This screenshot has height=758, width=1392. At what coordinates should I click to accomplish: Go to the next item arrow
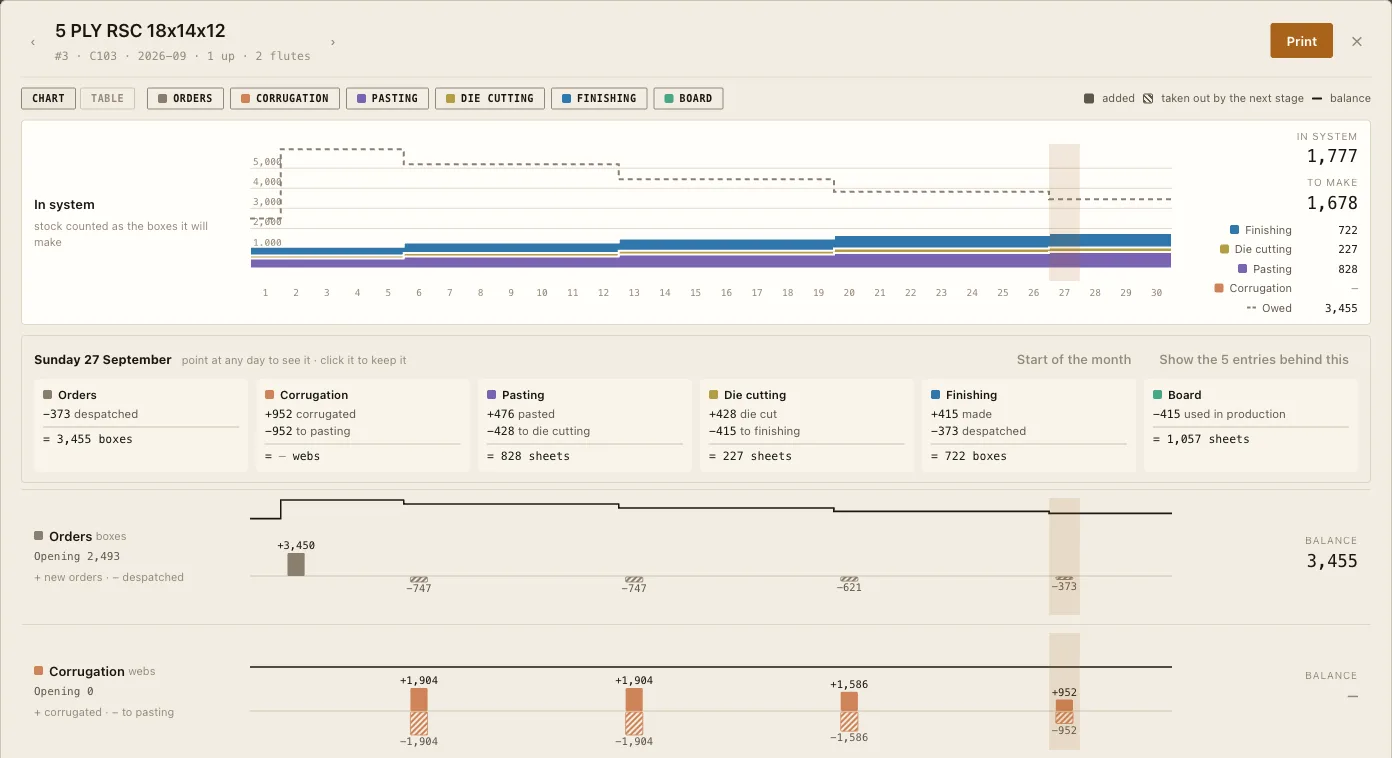pyautogui.click(x=333, y=43)
